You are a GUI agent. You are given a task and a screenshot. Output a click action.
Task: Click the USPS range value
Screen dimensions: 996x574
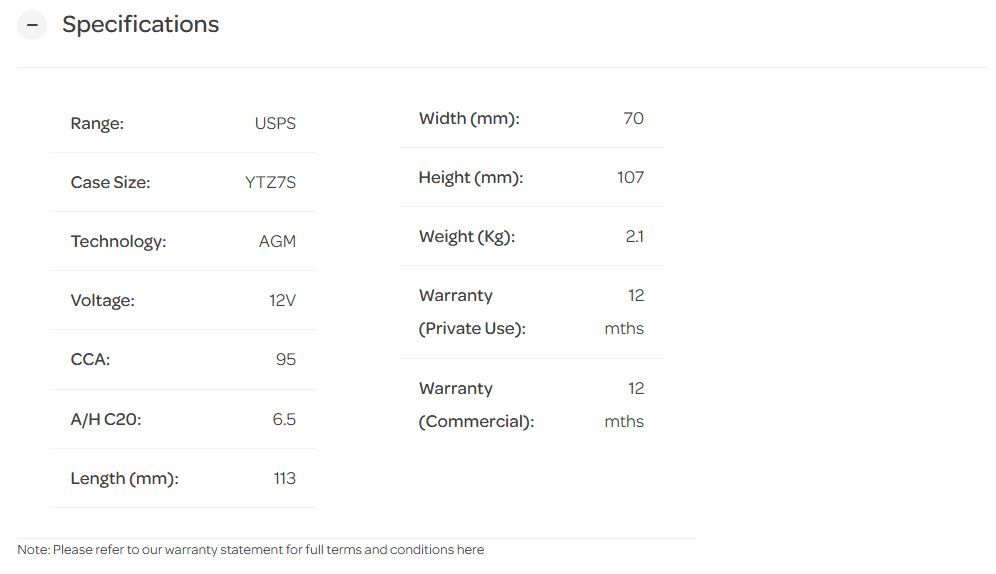275,124
